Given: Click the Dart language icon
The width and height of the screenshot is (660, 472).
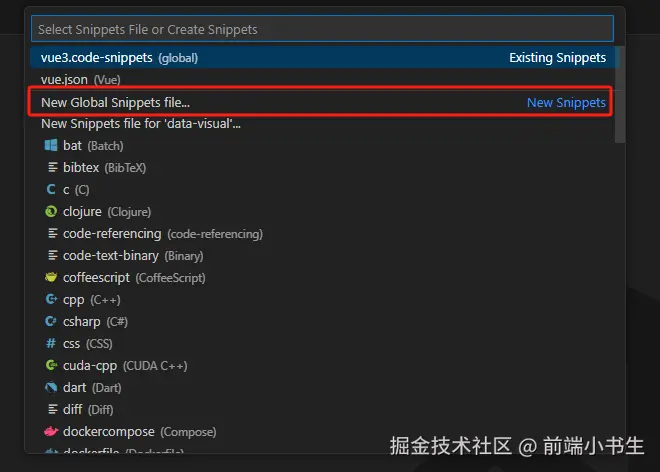Looking at the screenshot, I should [51, 388].
